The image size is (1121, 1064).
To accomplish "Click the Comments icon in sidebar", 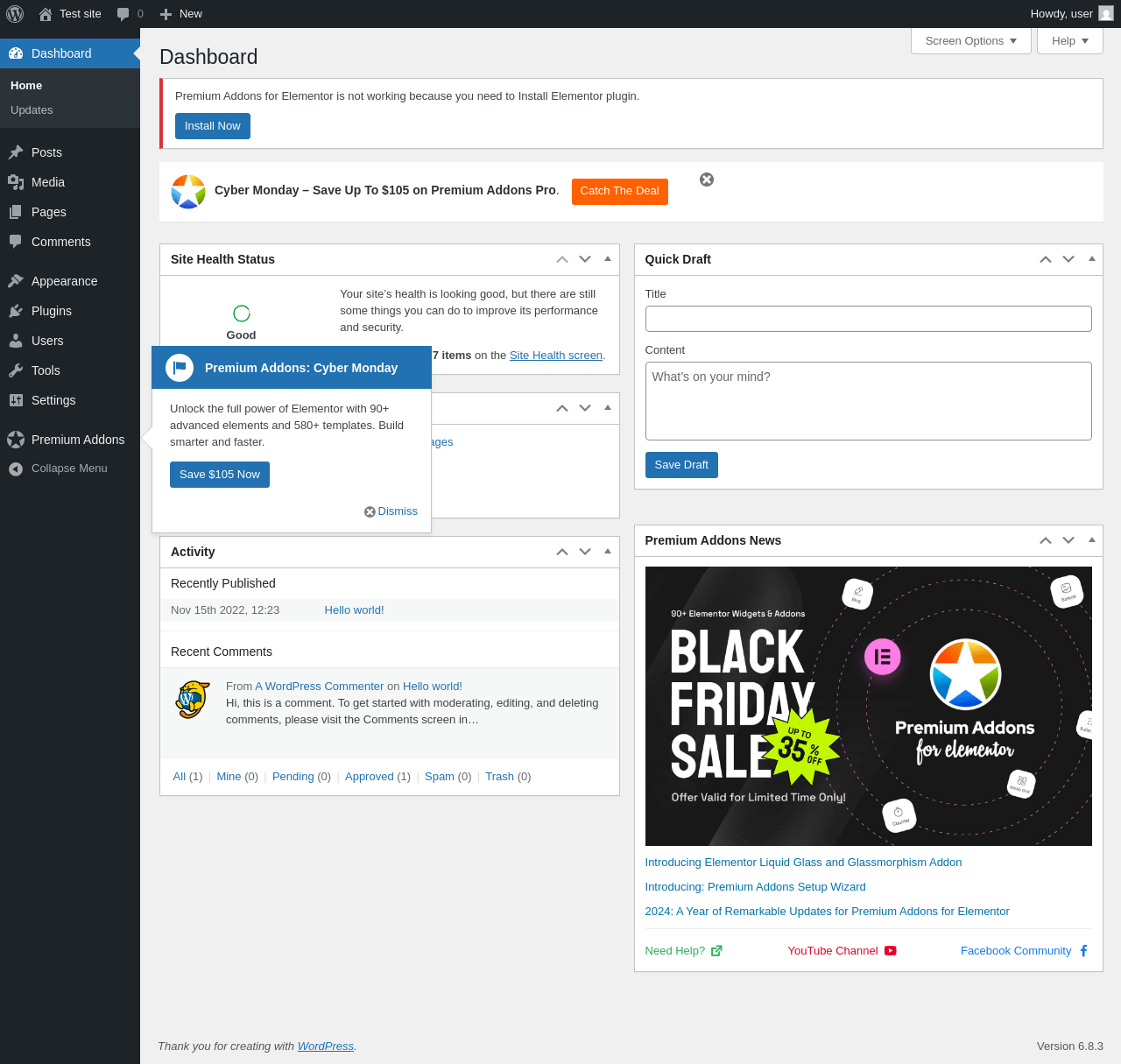I will click(16, 242).
